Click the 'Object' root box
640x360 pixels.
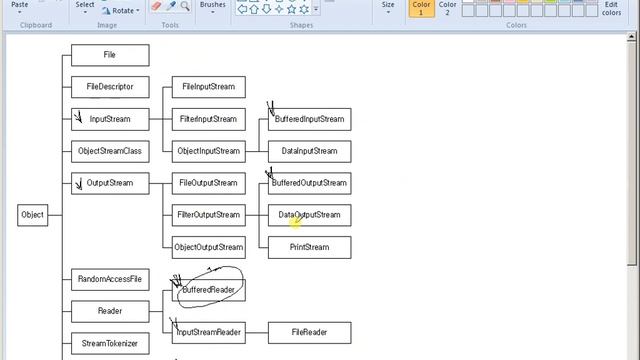coord(33,215)
